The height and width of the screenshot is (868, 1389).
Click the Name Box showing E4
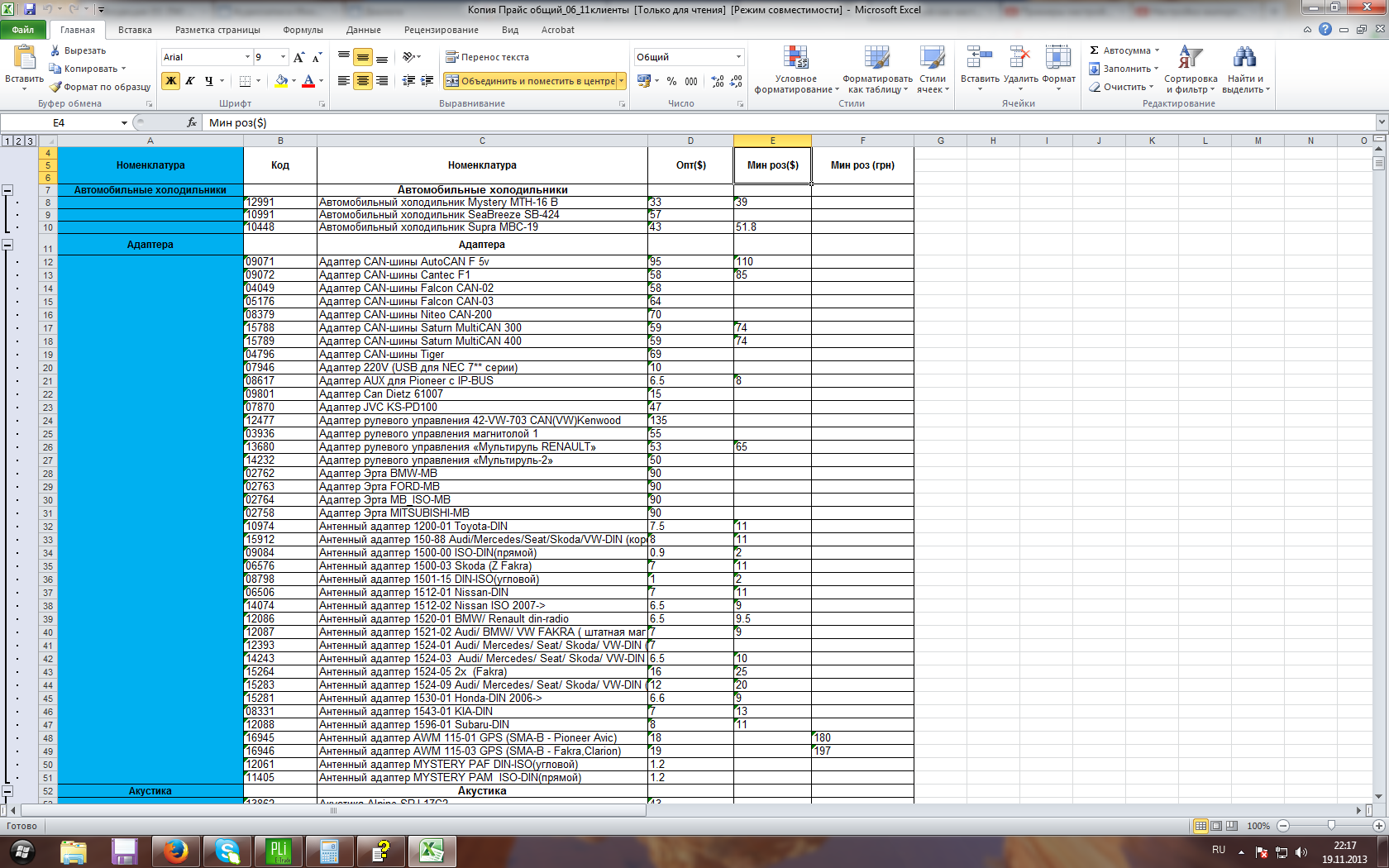(60, 123)
